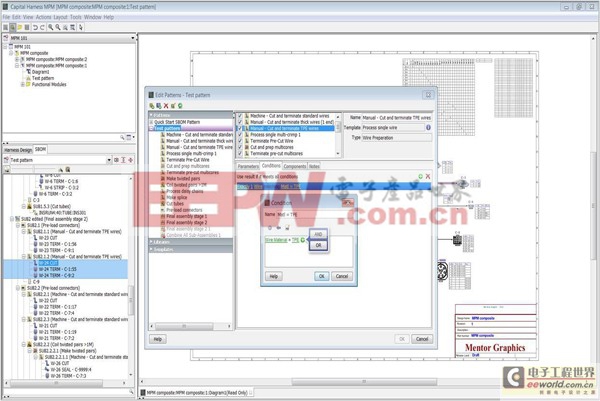This screenshot has width=600, height=401.
Task: Click Help in Edit Patterns dialog
Action: [x=158, y=339]
